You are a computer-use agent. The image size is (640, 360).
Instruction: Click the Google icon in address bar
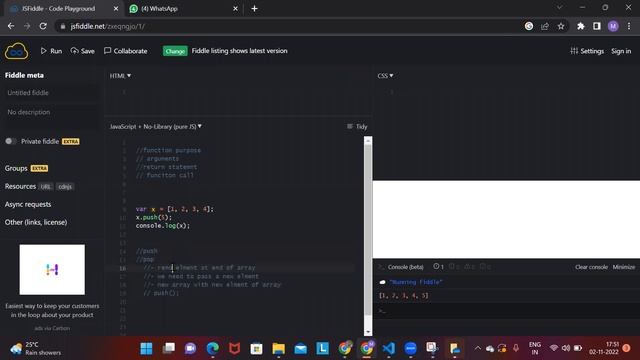[529, 26]
